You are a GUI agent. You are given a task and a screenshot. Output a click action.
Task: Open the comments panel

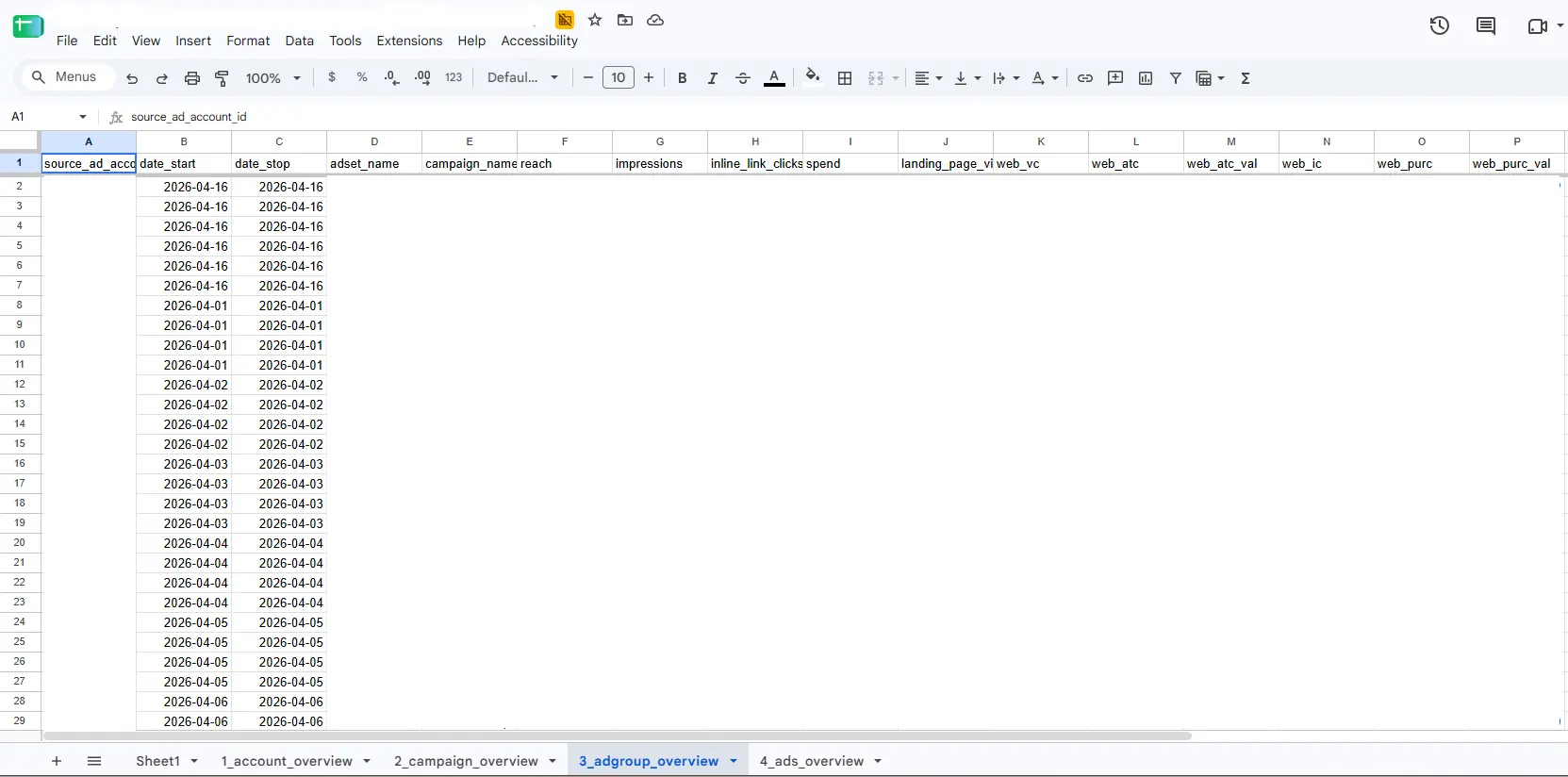pyautogui.click(x=1486, y=26)
